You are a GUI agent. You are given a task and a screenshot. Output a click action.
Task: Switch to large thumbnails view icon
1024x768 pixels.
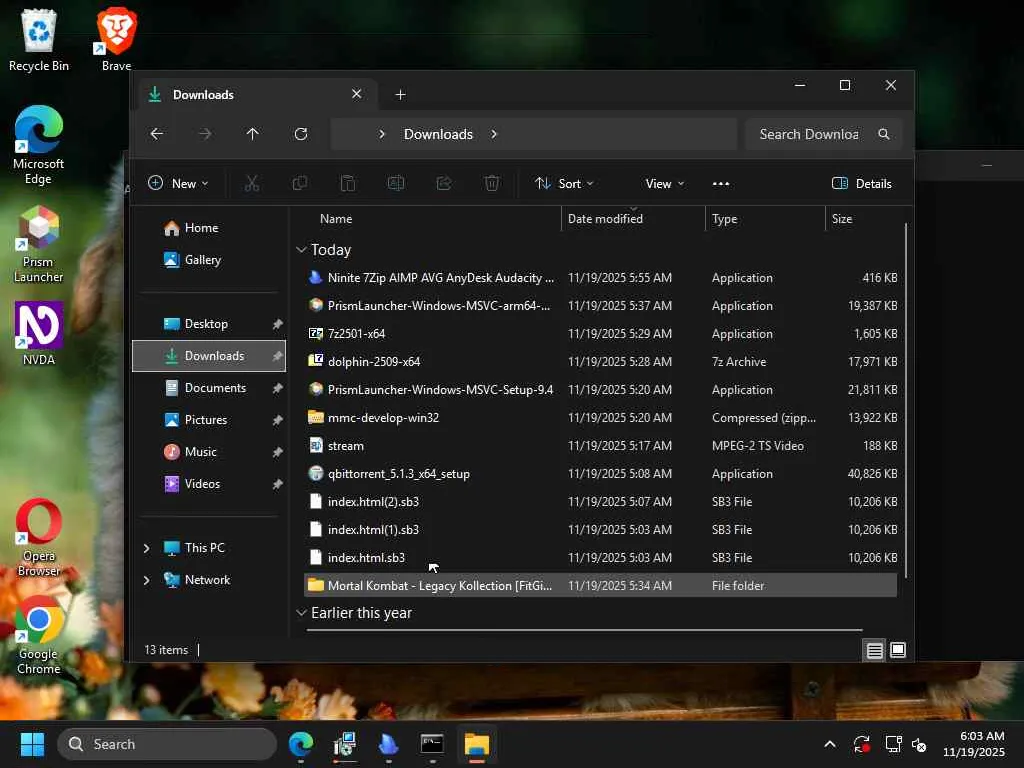[898, 650]
